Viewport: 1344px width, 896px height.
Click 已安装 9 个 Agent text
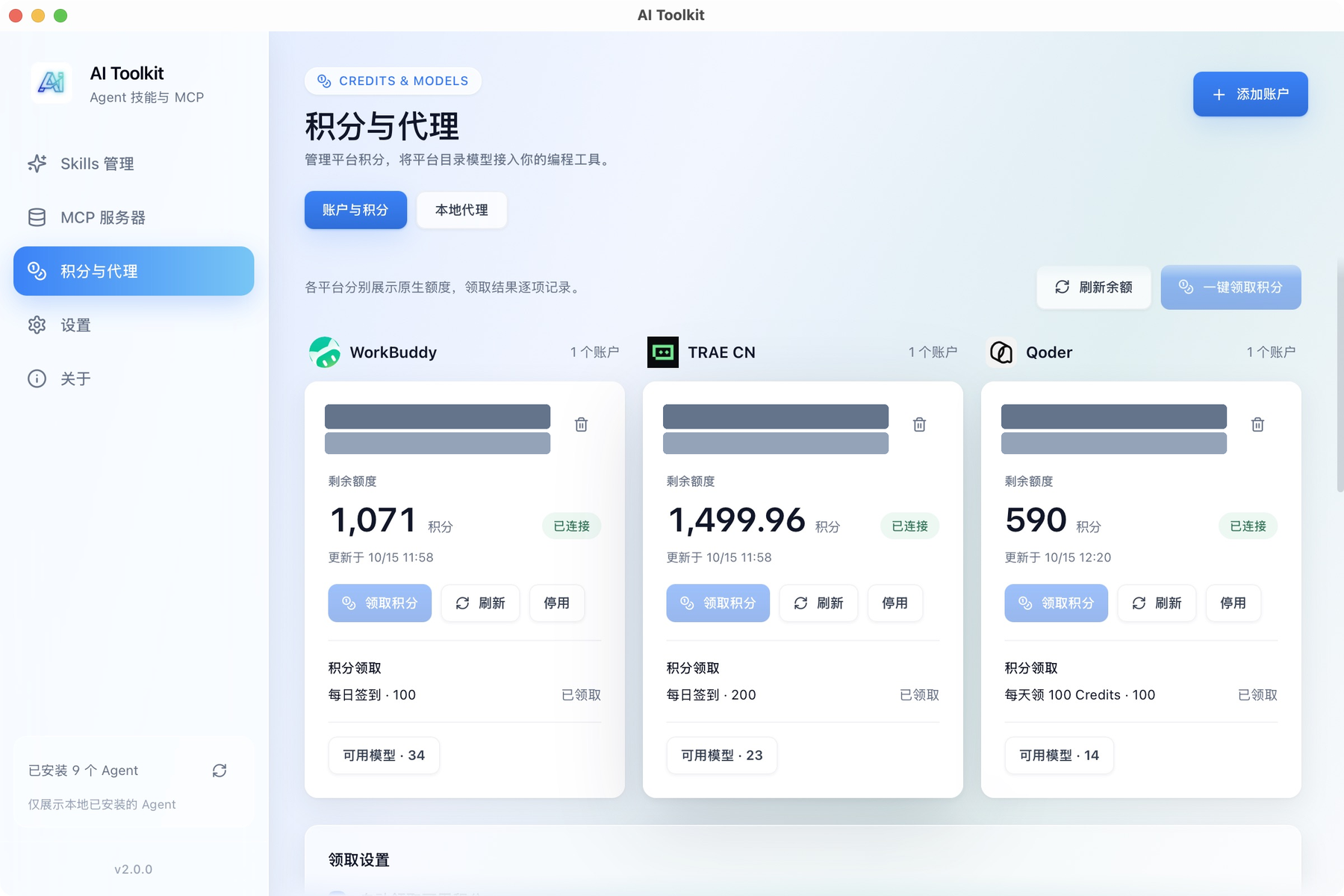(x=84, y=771)
